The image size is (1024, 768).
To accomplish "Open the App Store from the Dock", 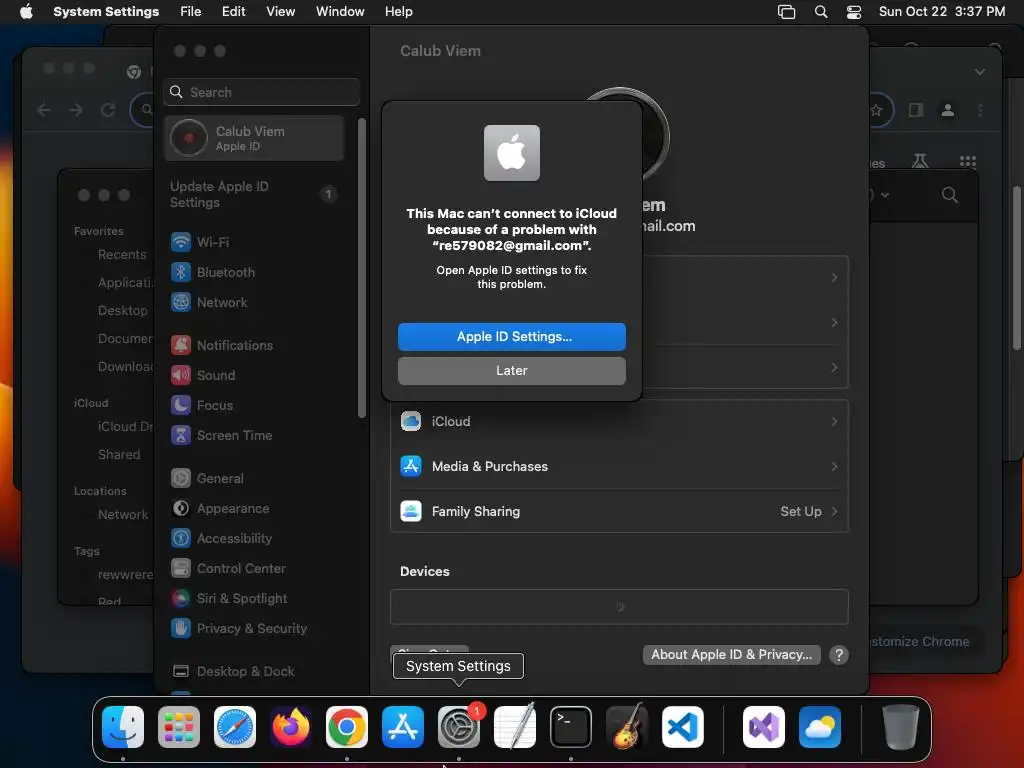I will pos(403,727).
